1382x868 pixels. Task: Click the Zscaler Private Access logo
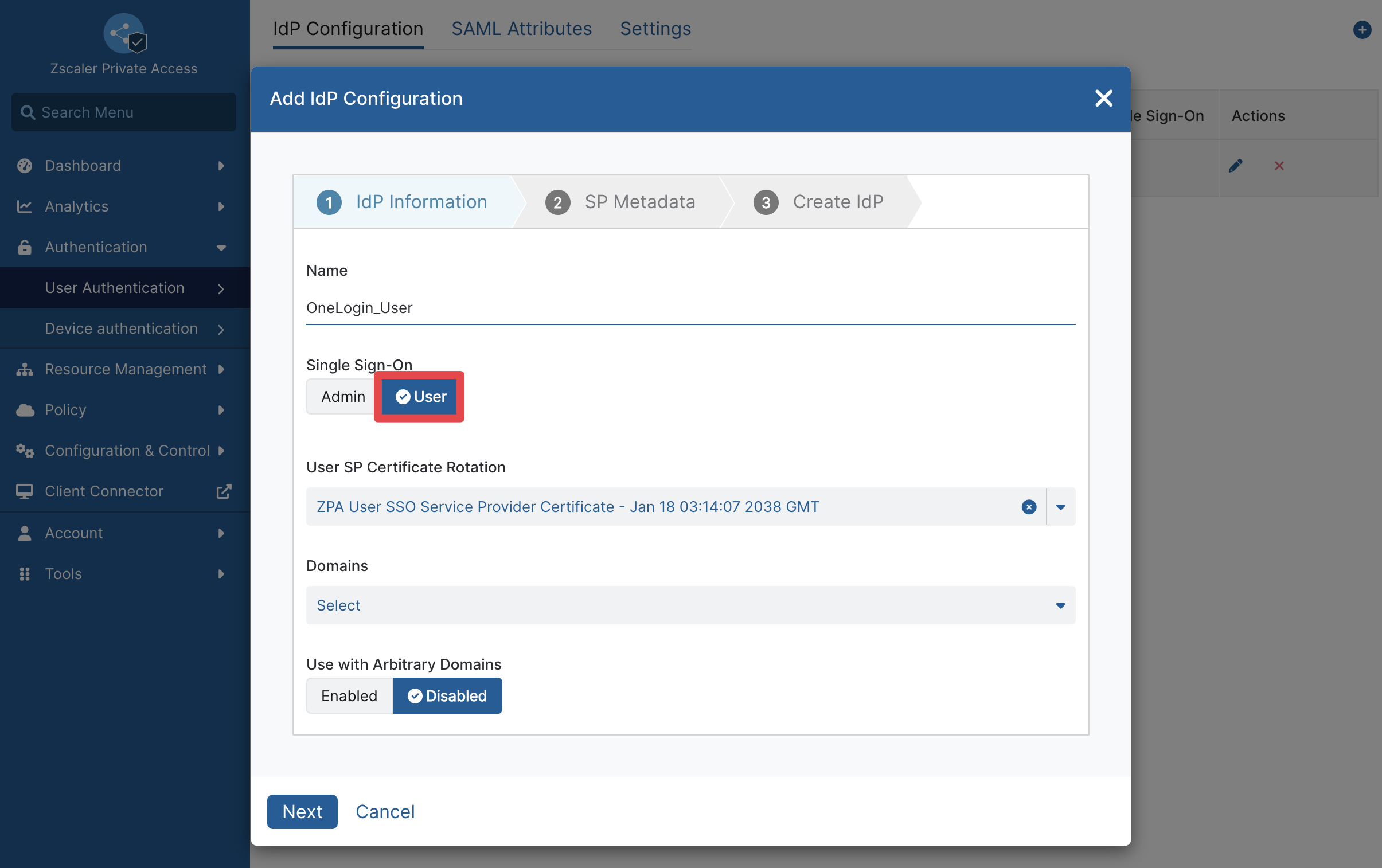[124, 34]
